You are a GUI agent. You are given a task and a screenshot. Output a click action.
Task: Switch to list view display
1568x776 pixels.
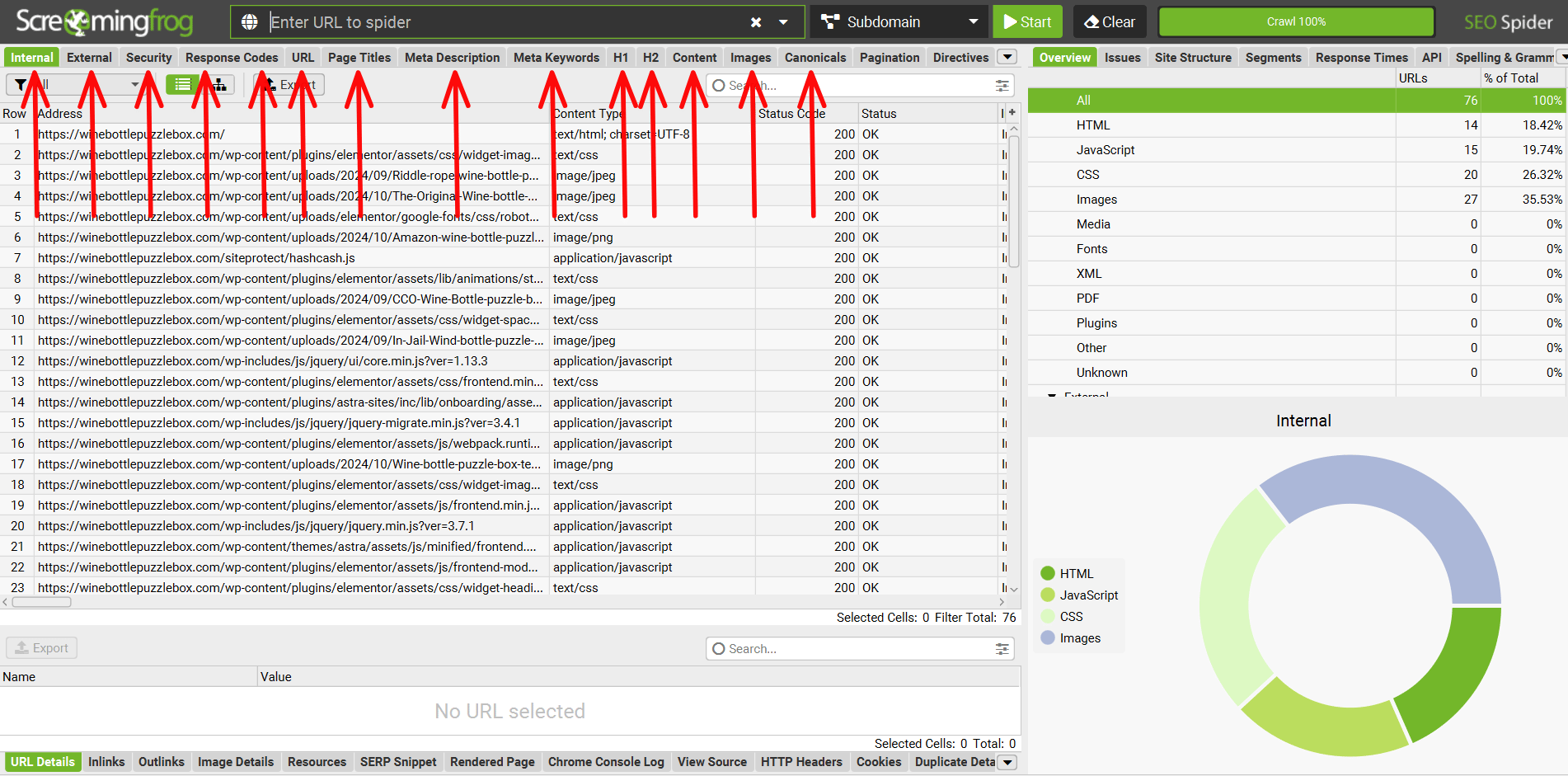pyautogui.click(x=181, y=84)
